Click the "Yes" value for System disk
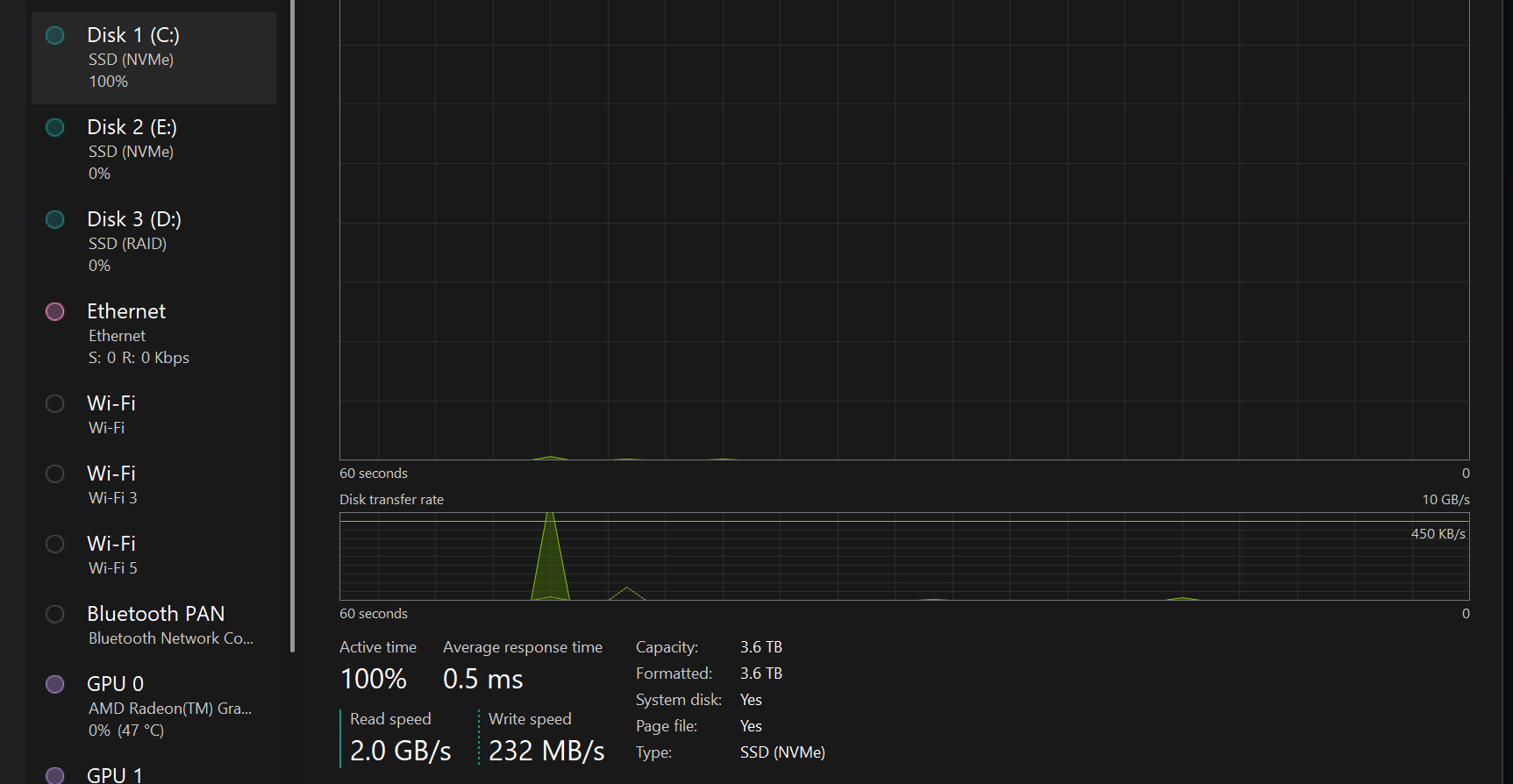Image resolution: width=1513 pixels, height=784 pixels. click(x=751, y=700)
